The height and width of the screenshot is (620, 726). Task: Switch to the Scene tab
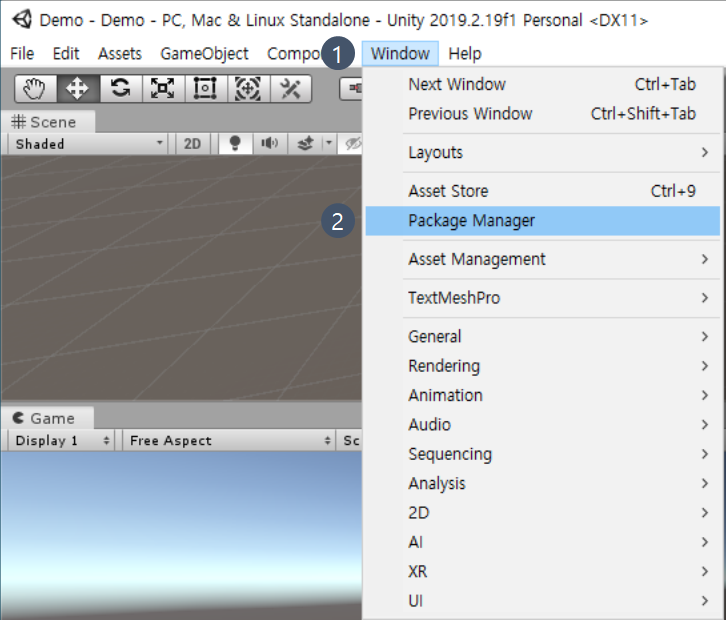[x=48, y=122]
